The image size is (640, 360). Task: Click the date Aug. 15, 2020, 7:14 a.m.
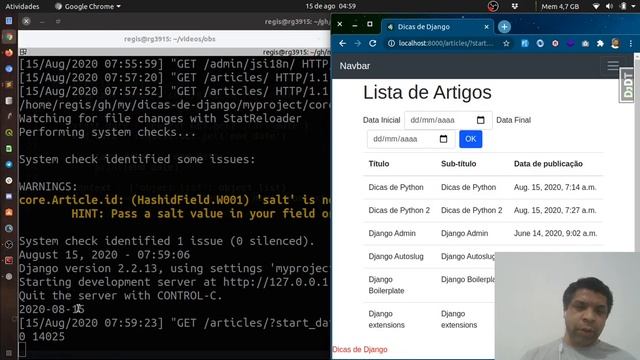coord(555,187)
